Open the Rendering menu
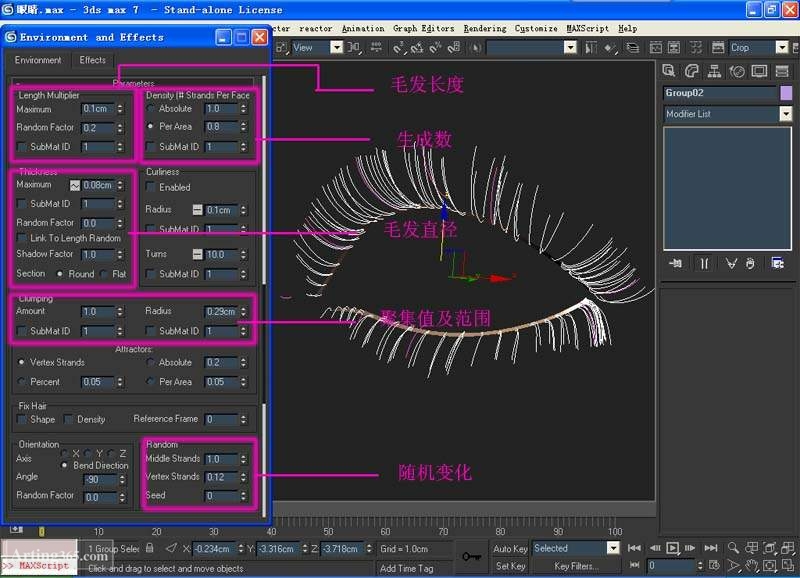Image resolution: width=800 pixels, height=578 pixels. coord(485,29)
